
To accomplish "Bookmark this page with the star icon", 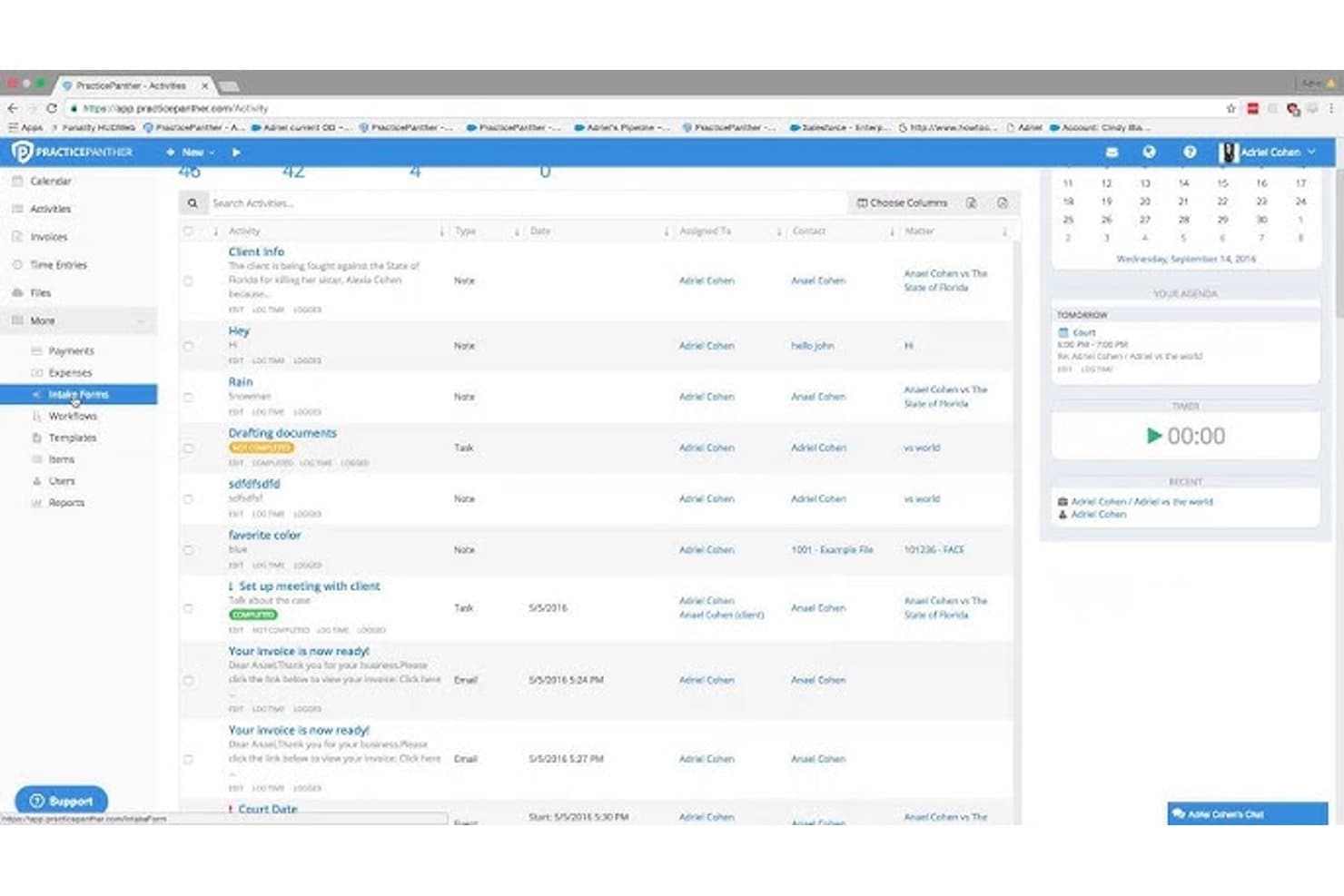I will click(x=1231, y=108).
